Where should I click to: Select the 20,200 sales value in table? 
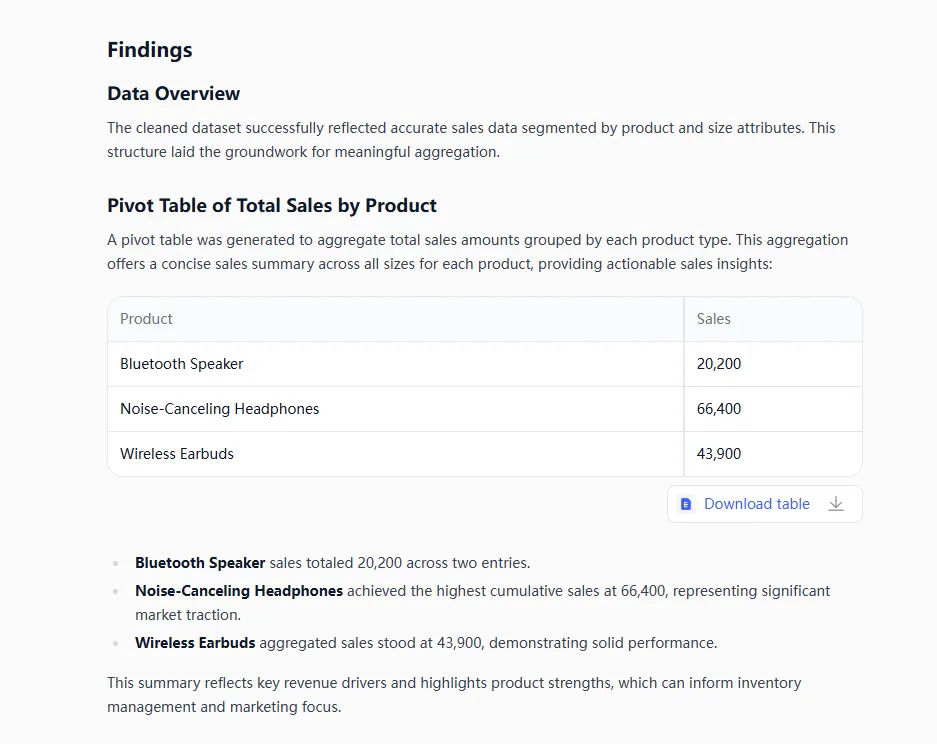[718, 364]
